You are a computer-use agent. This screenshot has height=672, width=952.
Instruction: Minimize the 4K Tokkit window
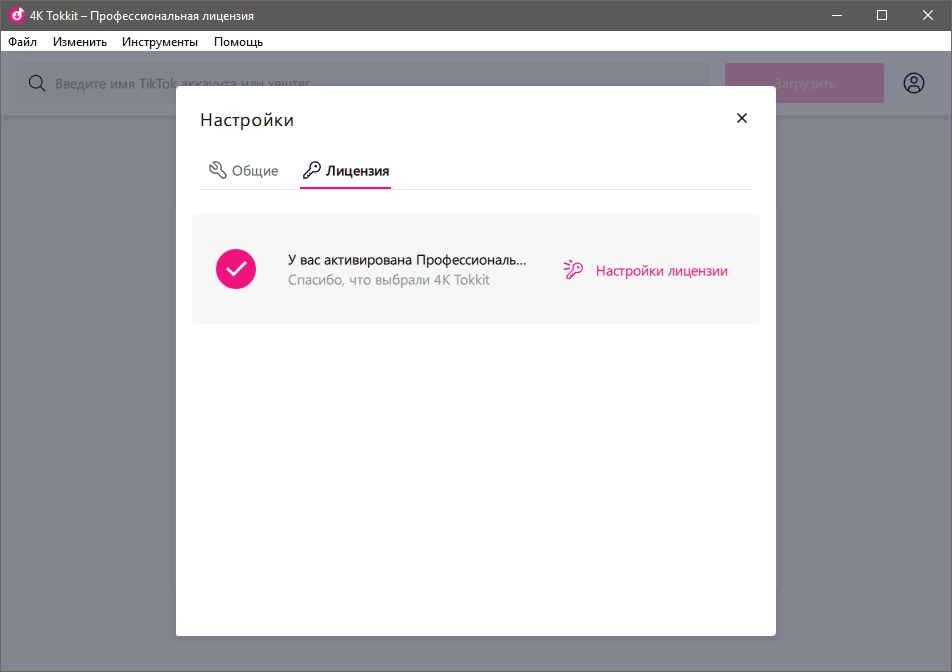coord(837,15)
